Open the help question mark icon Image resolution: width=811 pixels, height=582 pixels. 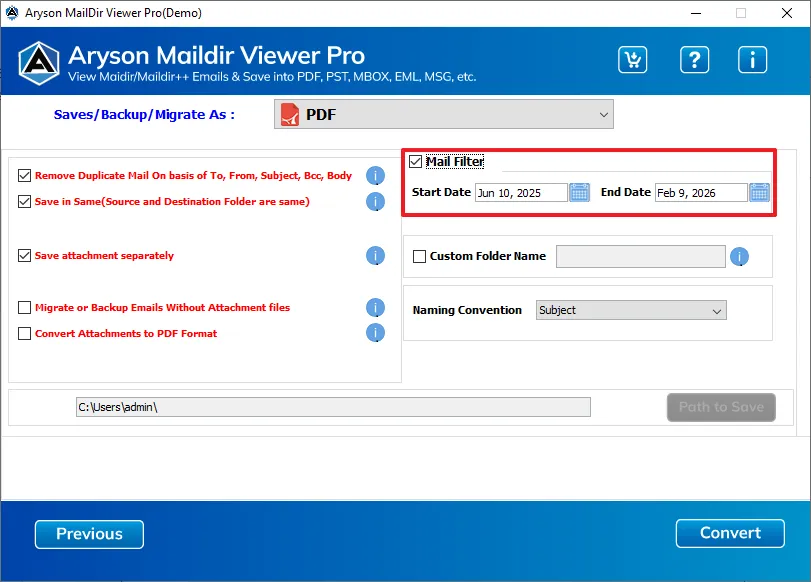tap(694, 59)
